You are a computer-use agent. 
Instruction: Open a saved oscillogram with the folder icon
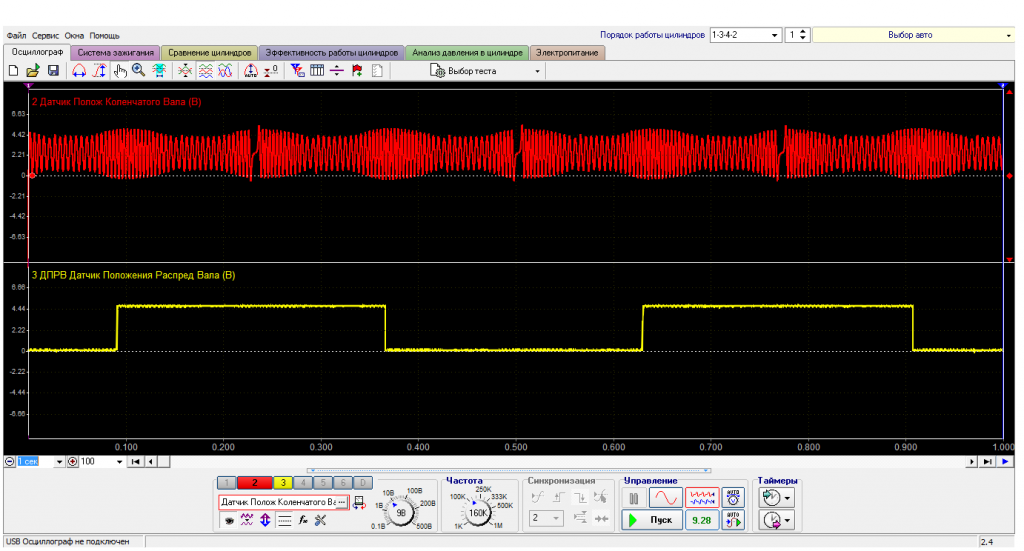pos(33,71)
